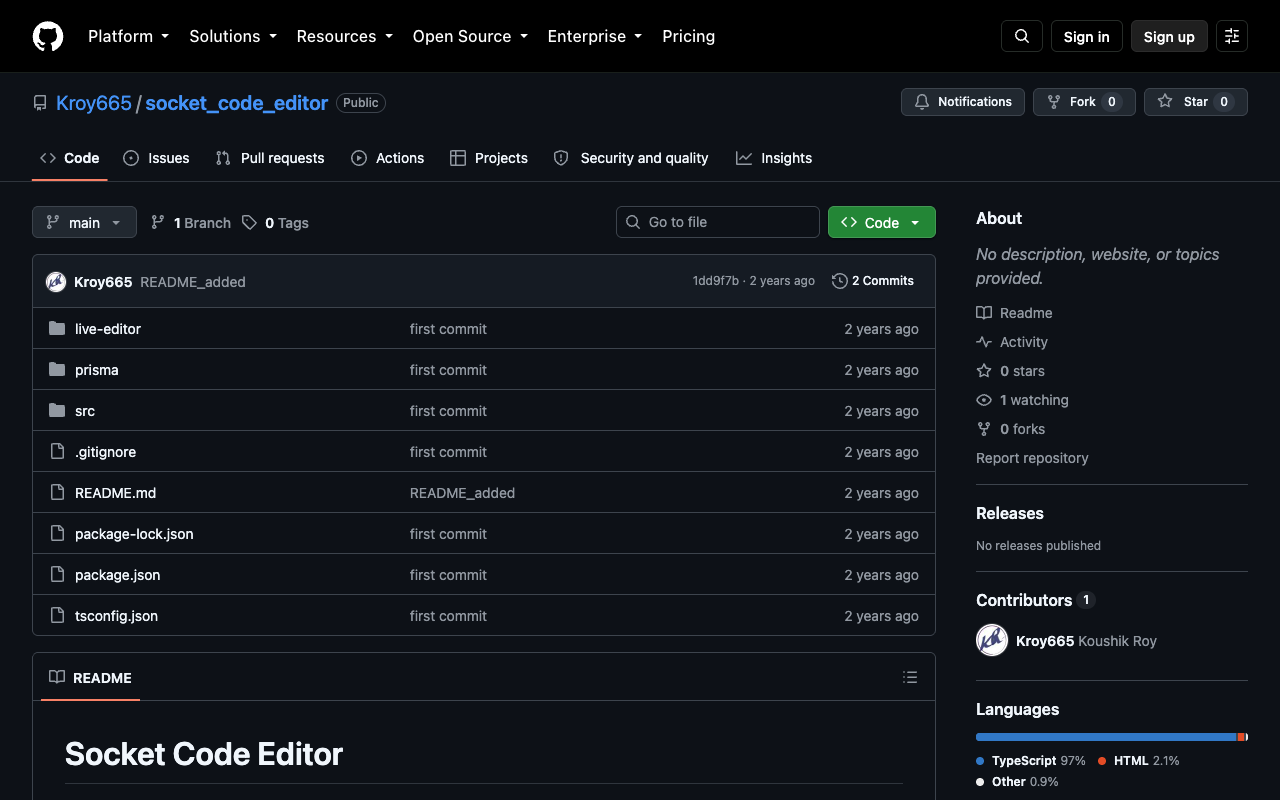Open the Contributors heading link
This screenshot has width=1280, height=800.
click(1035, 600)
